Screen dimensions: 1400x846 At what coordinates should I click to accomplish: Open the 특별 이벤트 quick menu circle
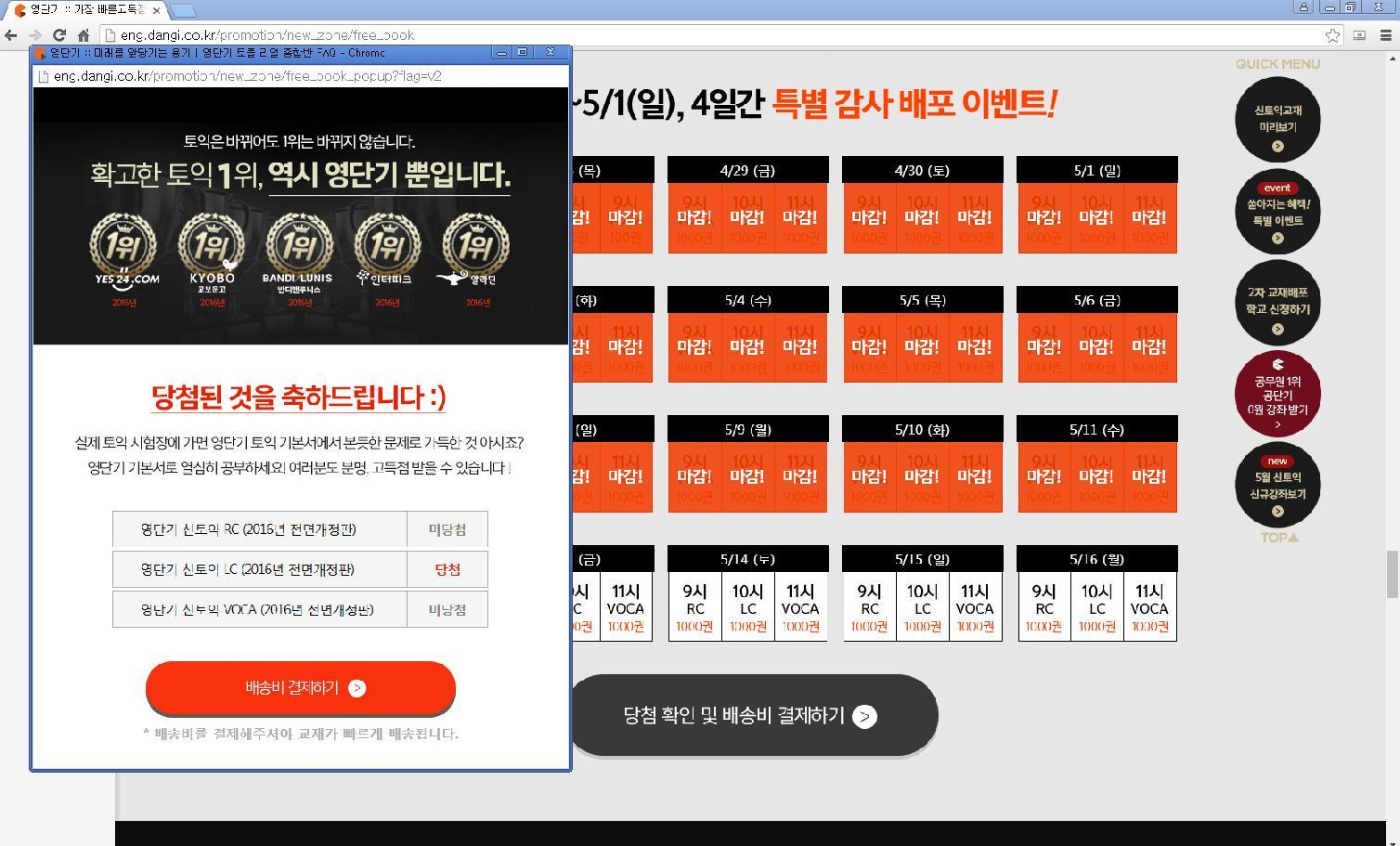tap(1277, 212)
